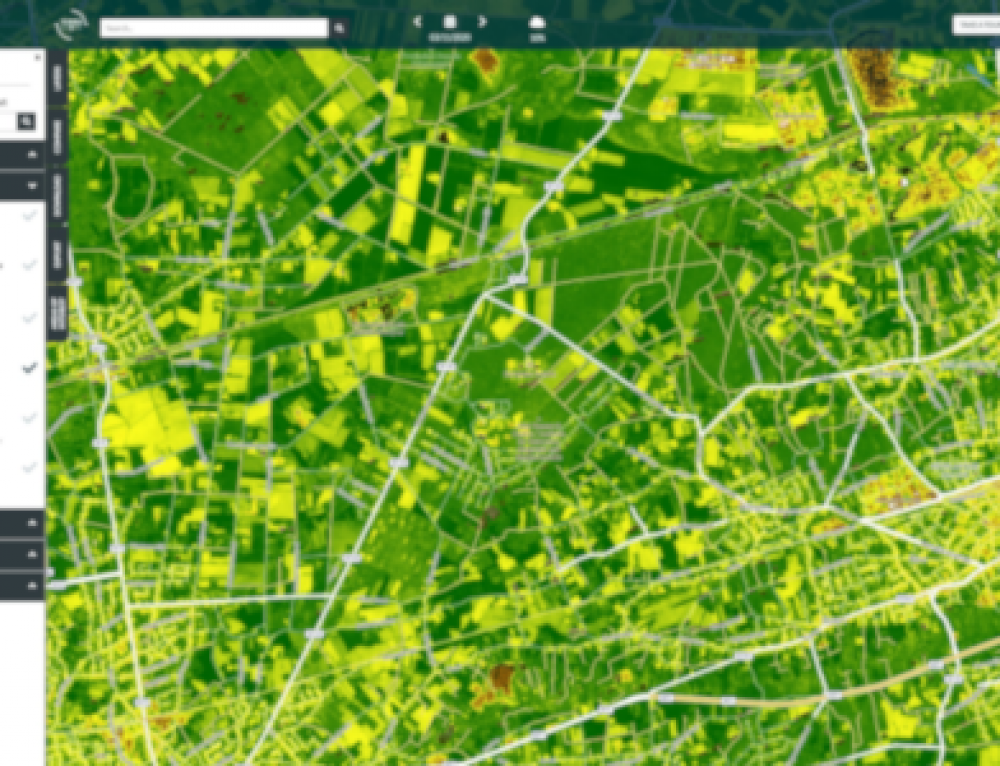The width and height of the screenshot is (1000, 766).
Task: Open the calendar date picker icon
Action: click(449, 20)
